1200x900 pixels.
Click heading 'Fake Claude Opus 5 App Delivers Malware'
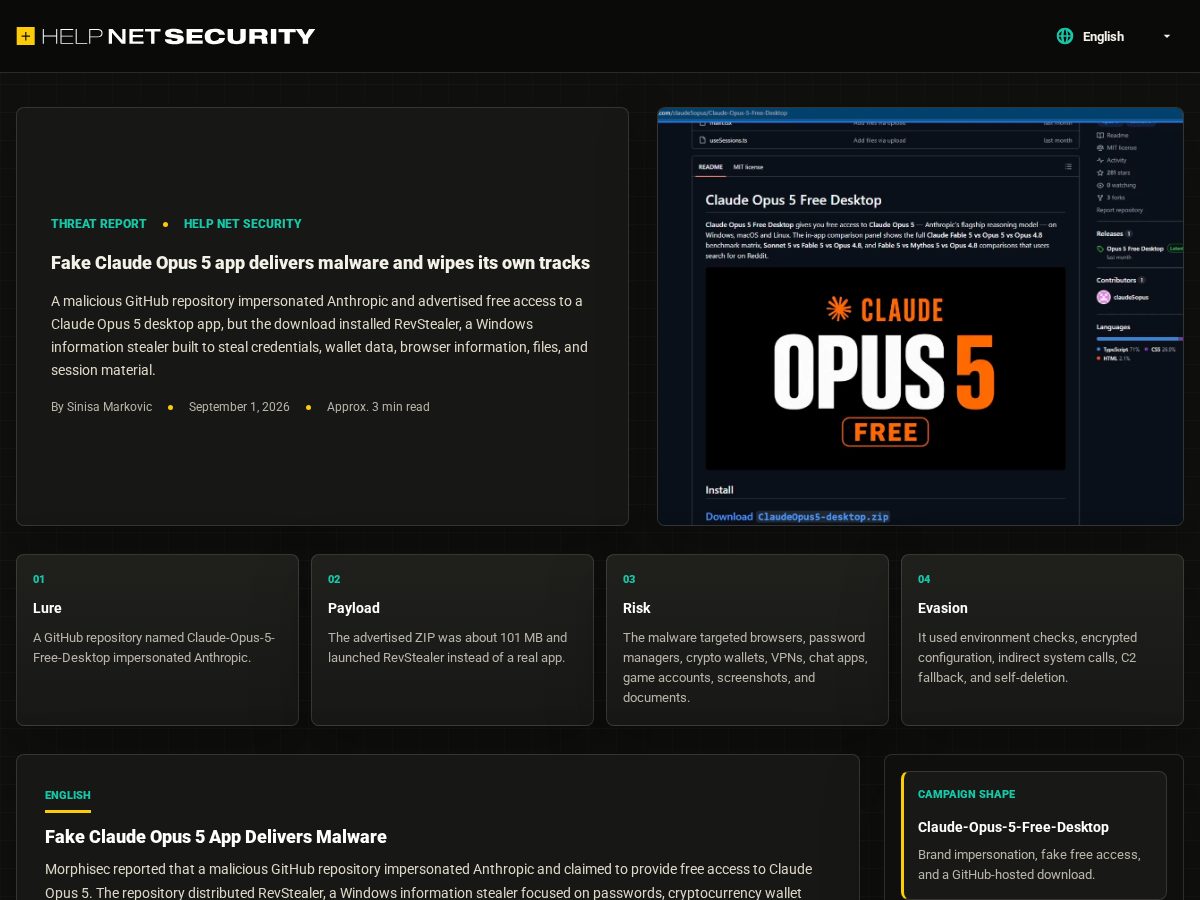(x=216, y=837)
